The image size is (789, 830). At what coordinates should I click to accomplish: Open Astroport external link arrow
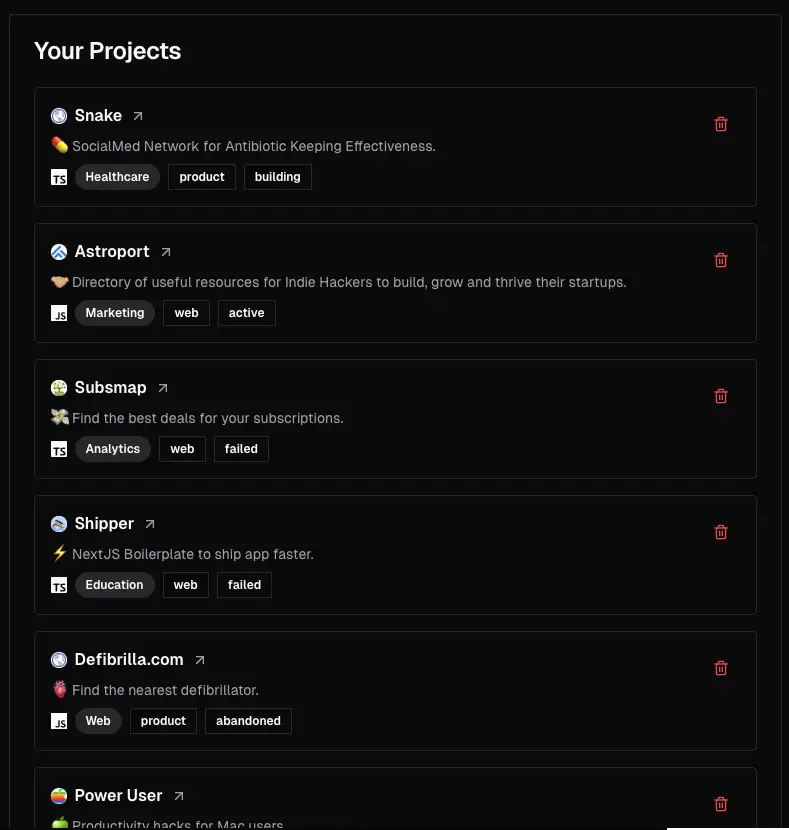click(166, 252)
